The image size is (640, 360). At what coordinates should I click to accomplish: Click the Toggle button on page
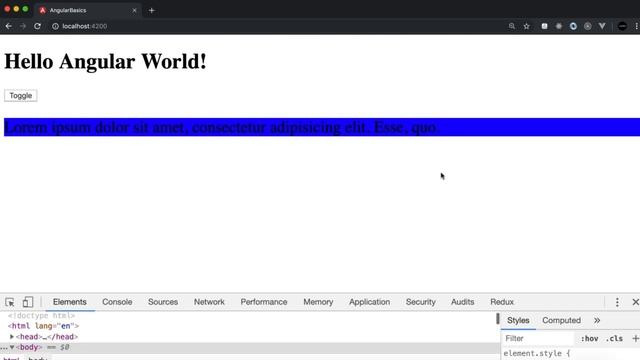point(20,96)
